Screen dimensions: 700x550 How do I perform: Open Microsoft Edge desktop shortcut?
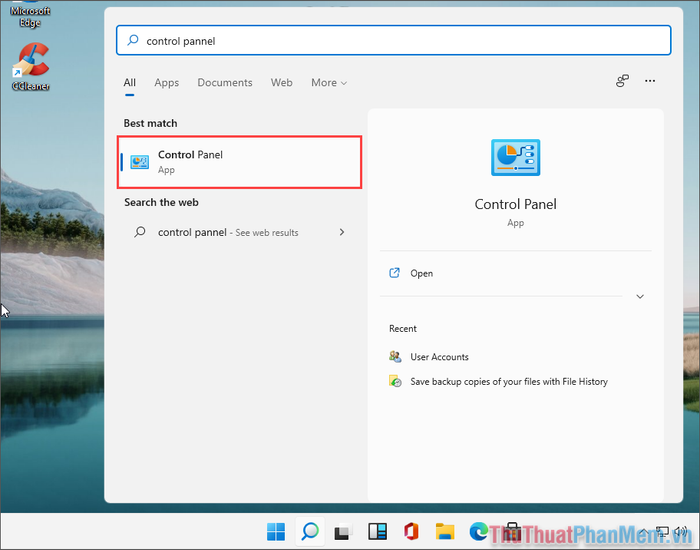tap(30, 15)
